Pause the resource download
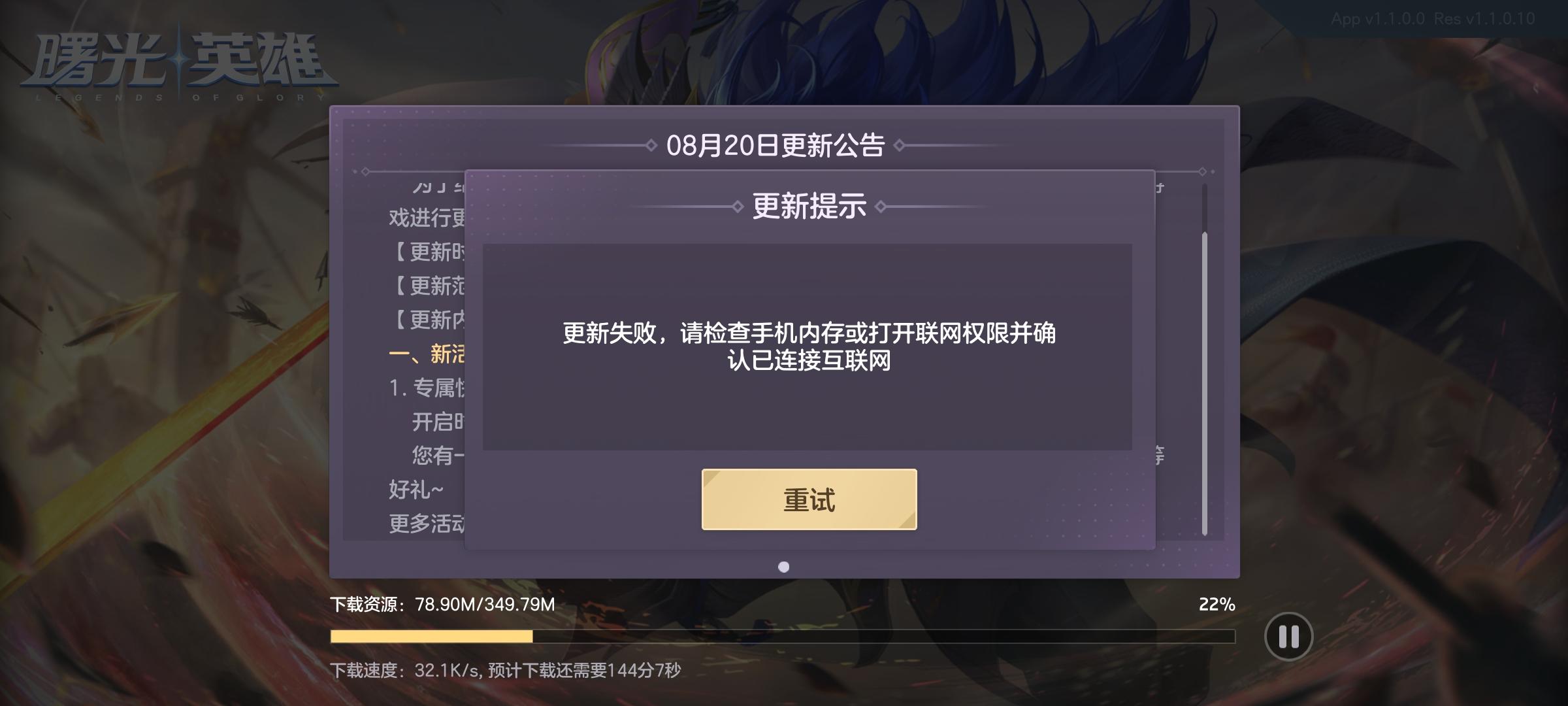The image size is (1568, 706). 1288,636
